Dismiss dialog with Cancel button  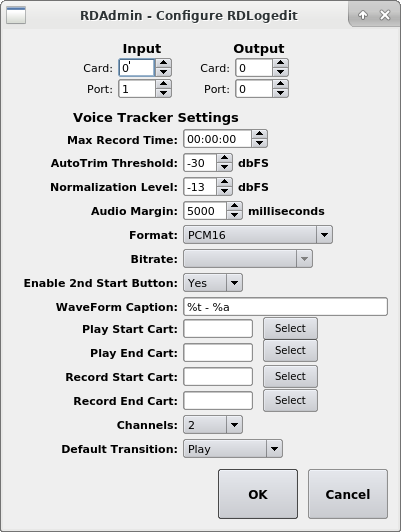coord(348,494)
